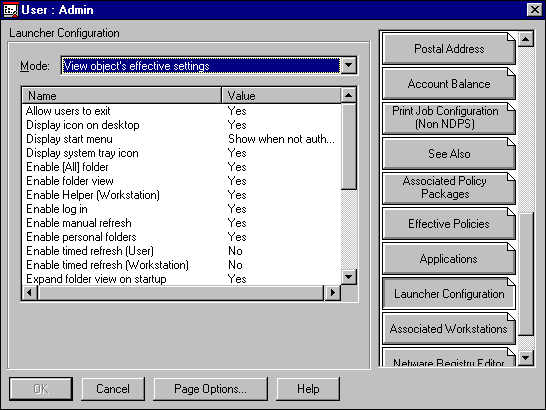Open the Postal Address page tab

coord(449,49)
